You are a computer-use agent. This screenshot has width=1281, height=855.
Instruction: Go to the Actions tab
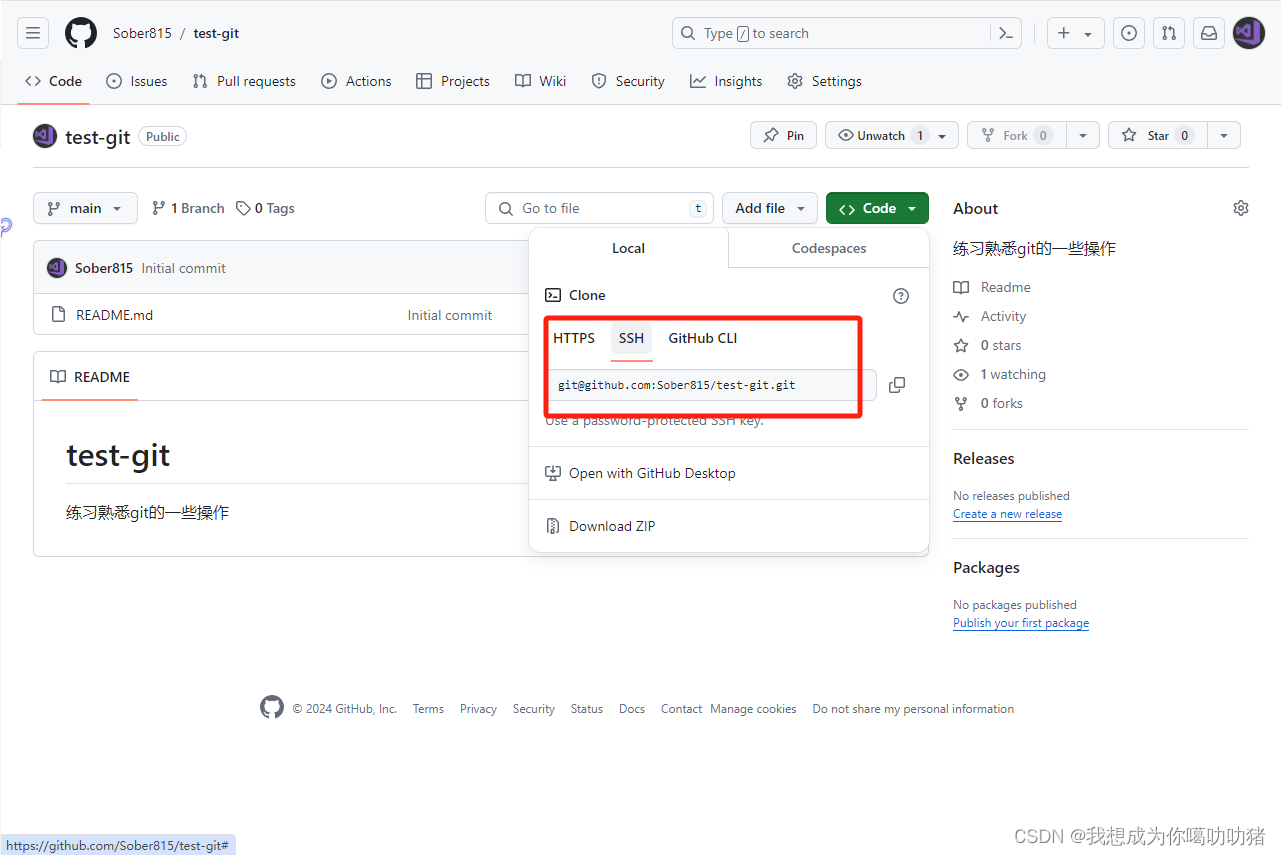[x=356, y=81]
